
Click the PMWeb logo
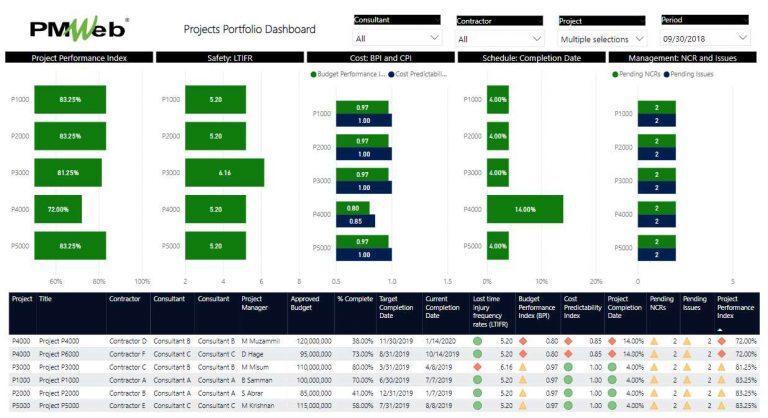(x=74, y=29)
